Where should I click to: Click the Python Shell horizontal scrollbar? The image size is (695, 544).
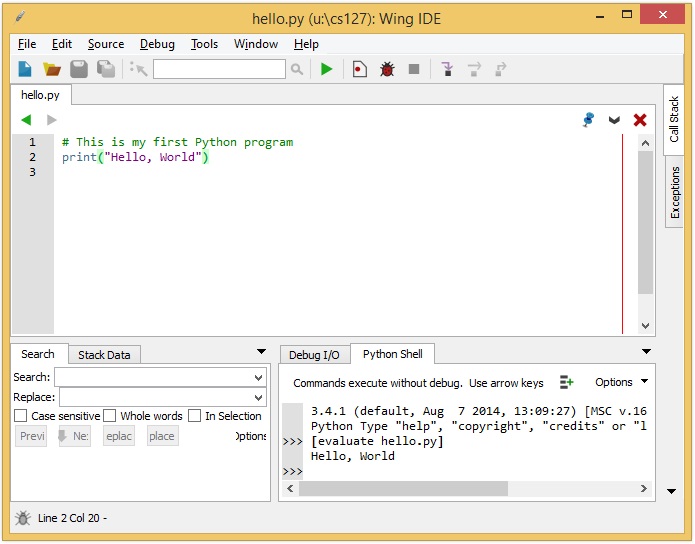coord(403,489)
